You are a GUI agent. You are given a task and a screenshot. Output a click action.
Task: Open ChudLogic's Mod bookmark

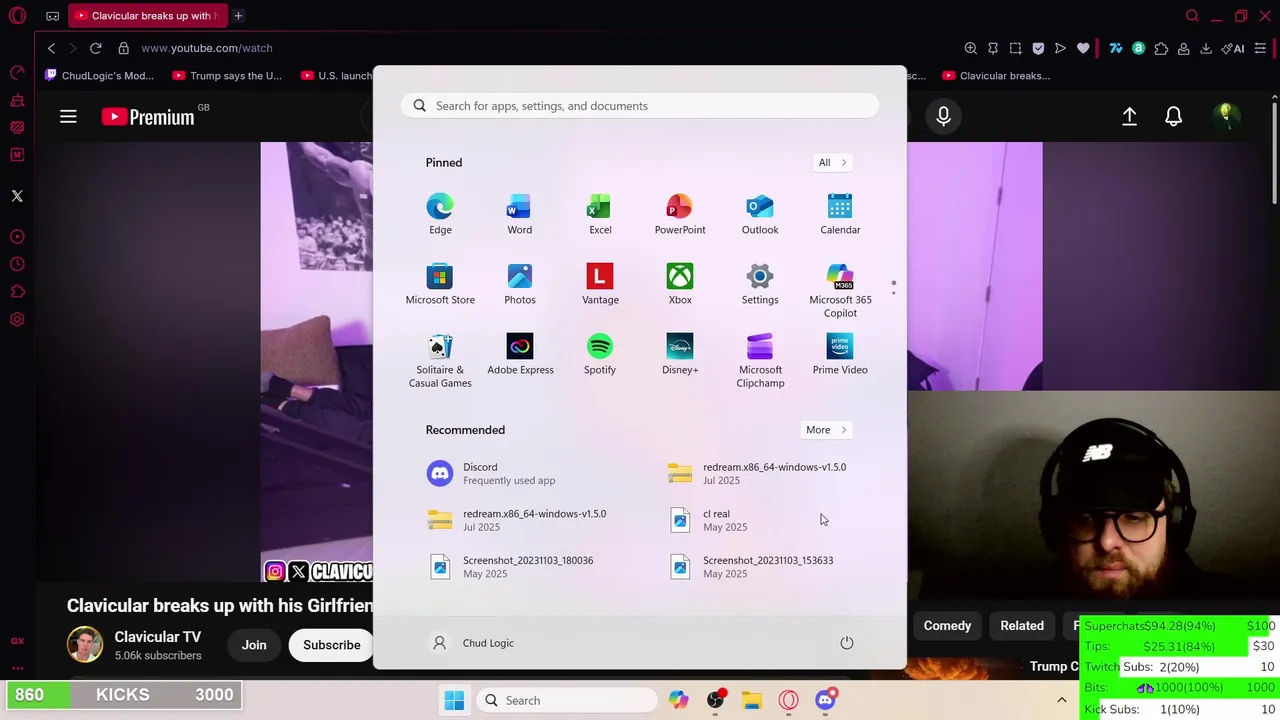[x=100, y=75]
